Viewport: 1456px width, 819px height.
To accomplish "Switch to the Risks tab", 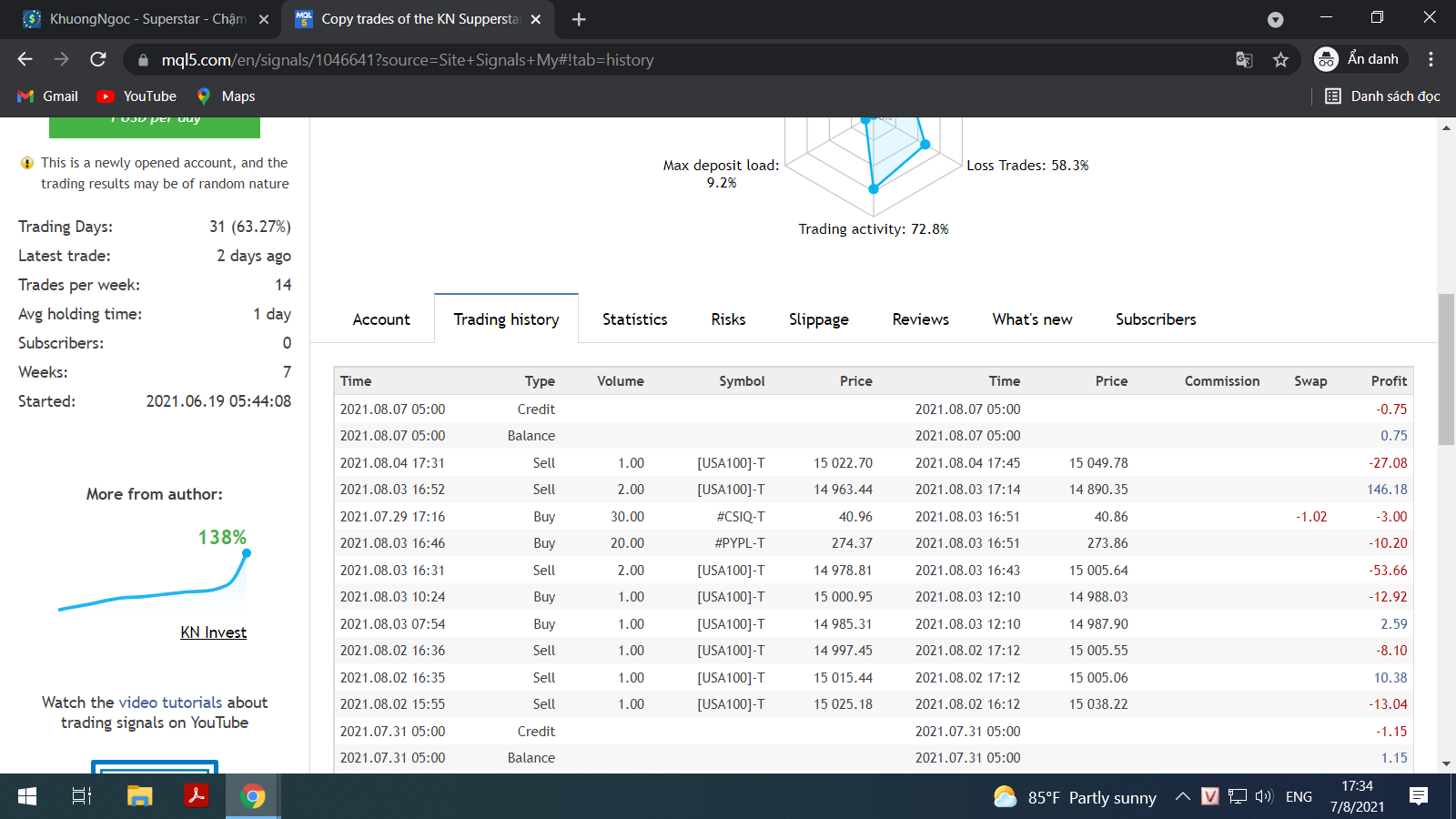I will pyautogui.click(x=728, y=319).
